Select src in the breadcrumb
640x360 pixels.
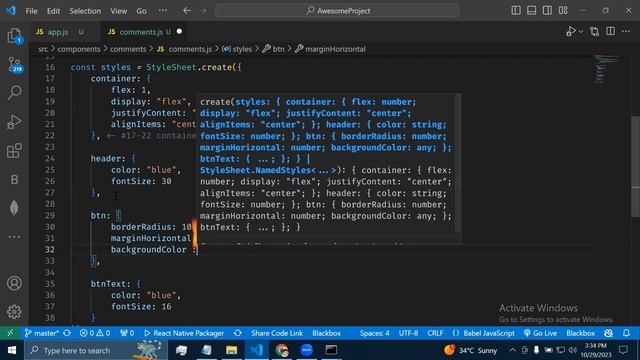pos(43,49)
